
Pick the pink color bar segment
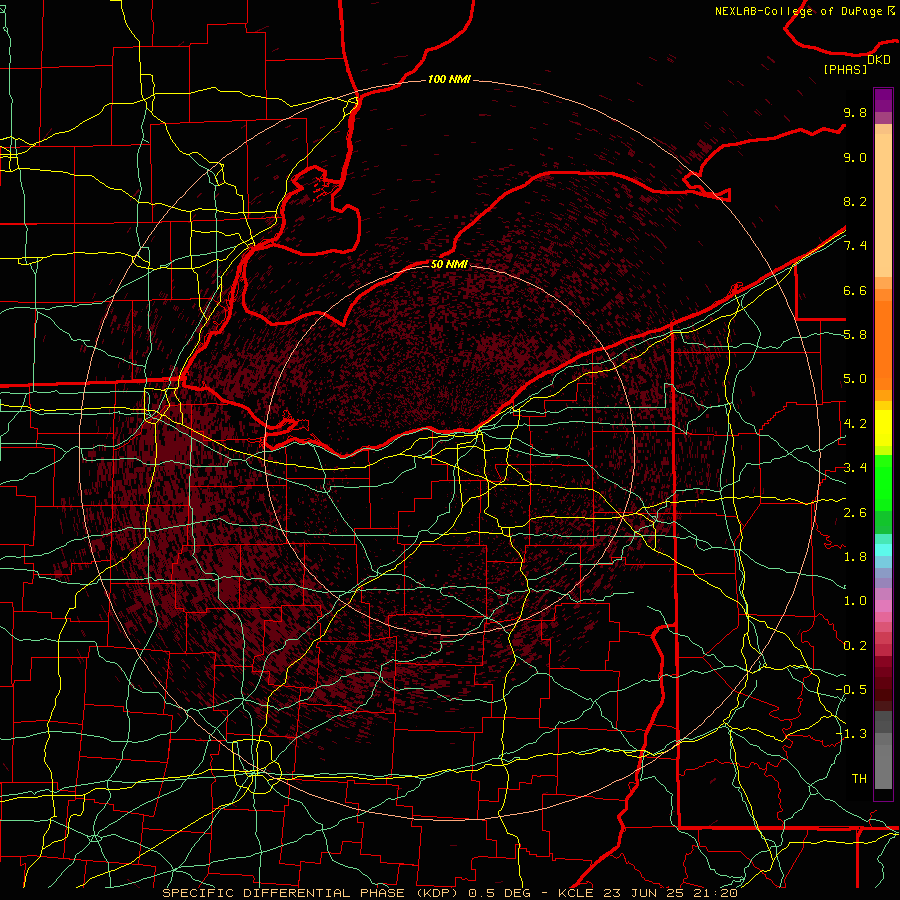883,605
